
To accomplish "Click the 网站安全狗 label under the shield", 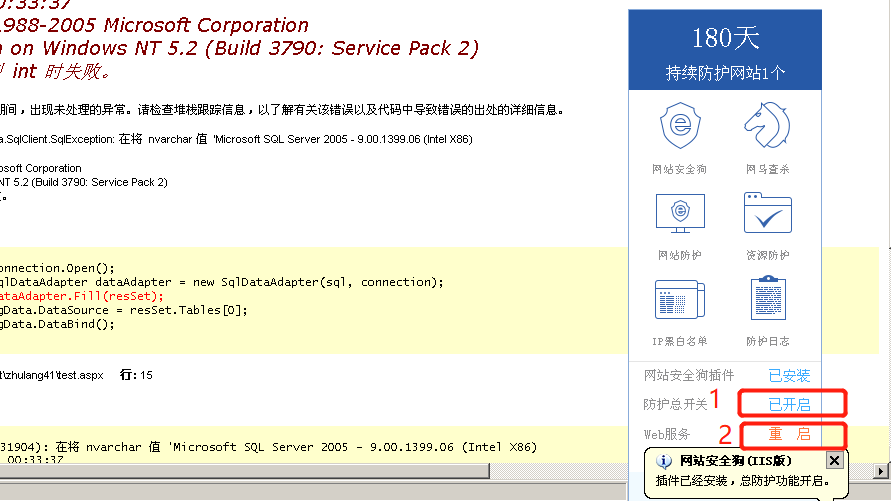I will [680, 169].
